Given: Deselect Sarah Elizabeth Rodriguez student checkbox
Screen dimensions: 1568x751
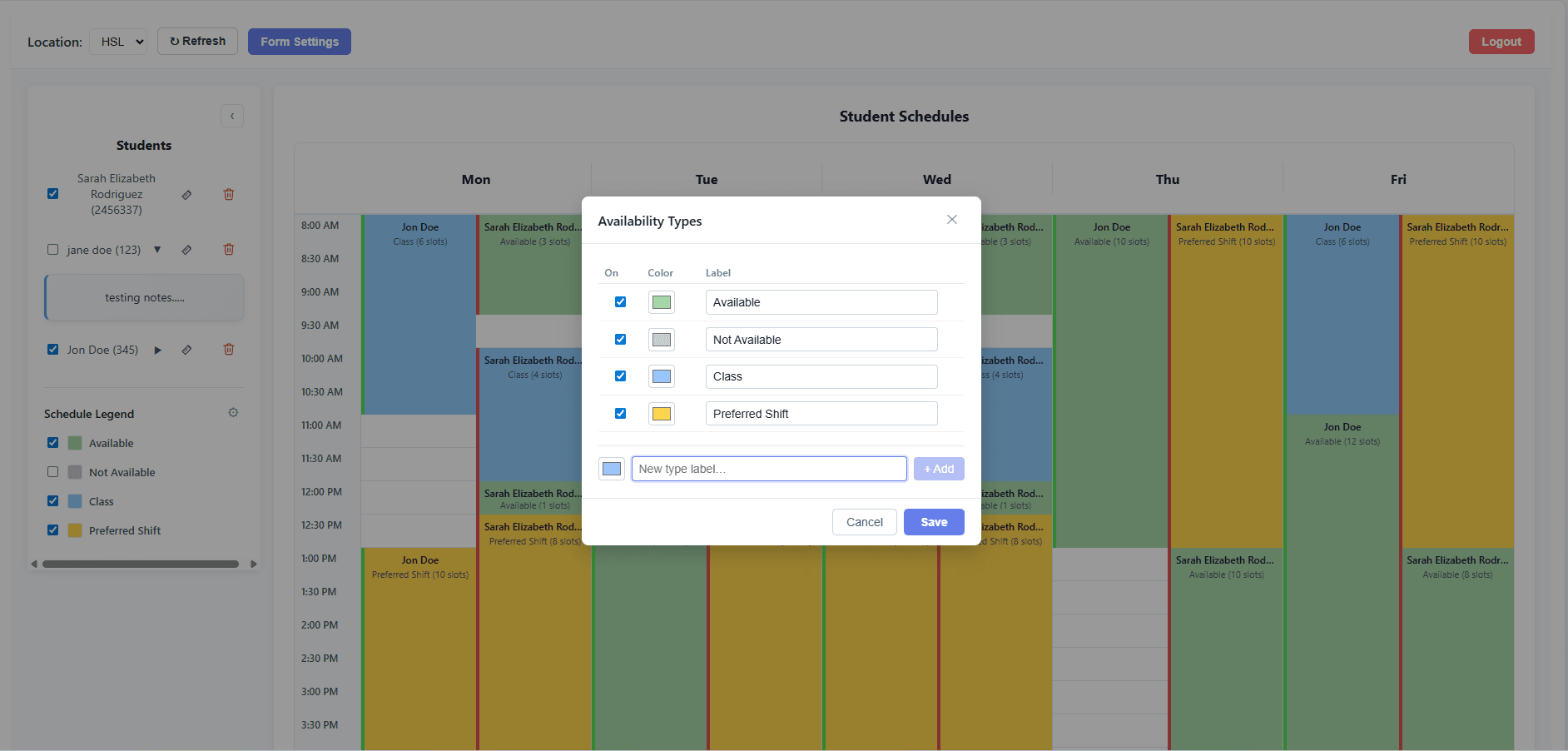Looking at the screenshot, I should coord(53,194).
